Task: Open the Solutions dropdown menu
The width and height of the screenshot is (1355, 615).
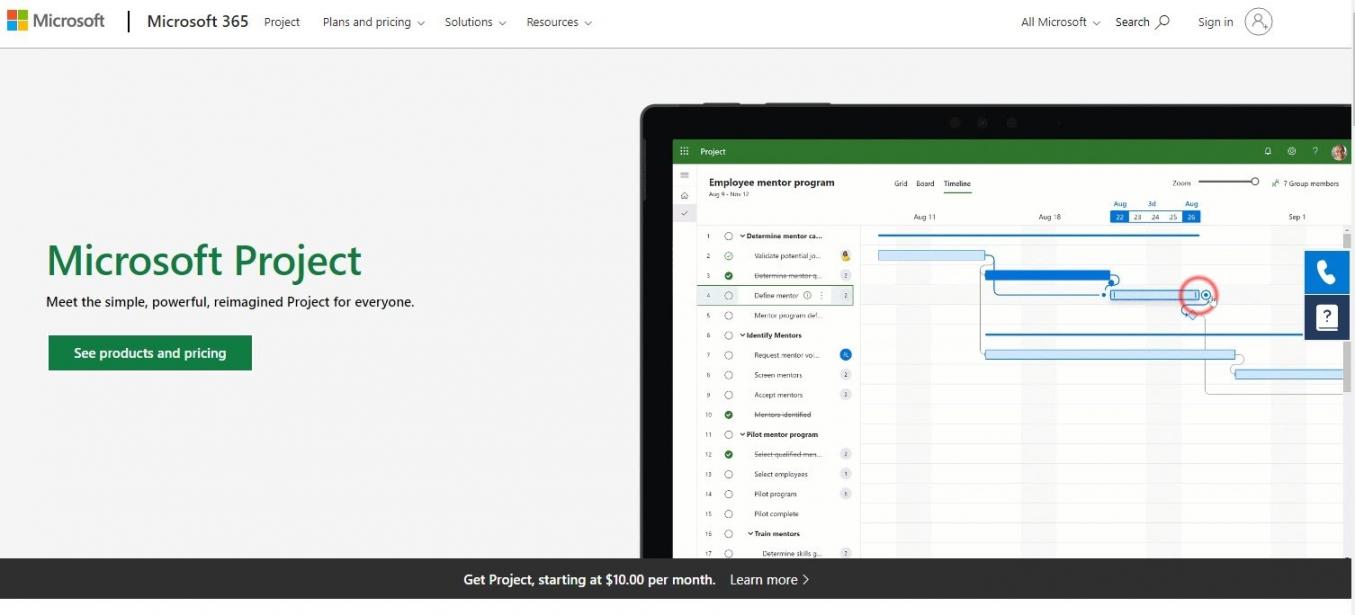Action: pos(475,22)
